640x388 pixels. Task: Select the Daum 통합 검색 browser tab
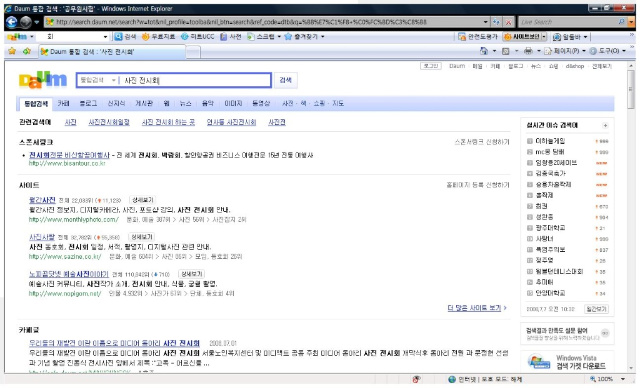(x=111, y=52)
